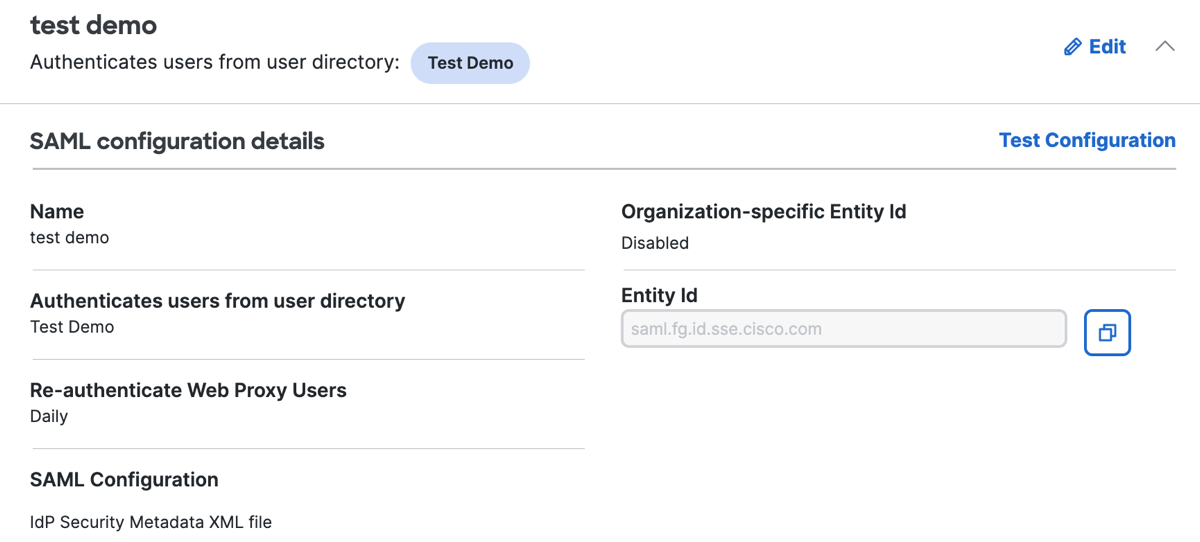The image size is (1200, 542).
Task: Click the SAML Configuration label
Action: (x=124, y=480)
